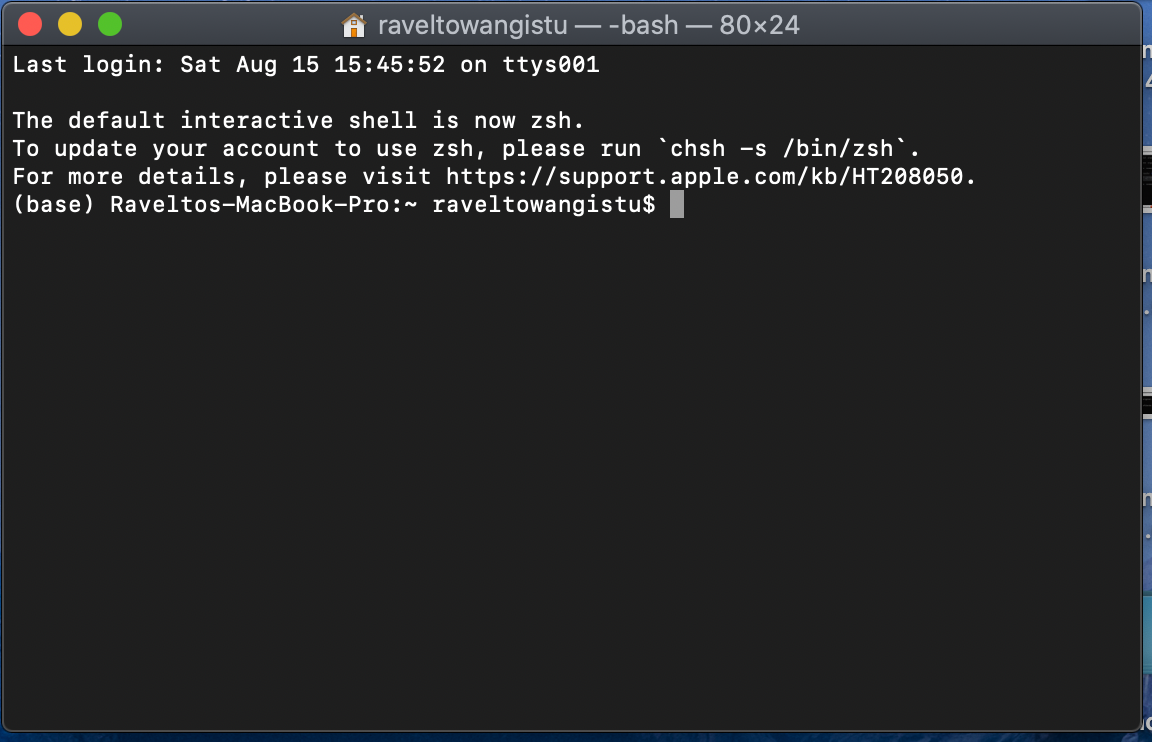
Task: Click the yellow minimize traffic light
Action: [69, 22]
